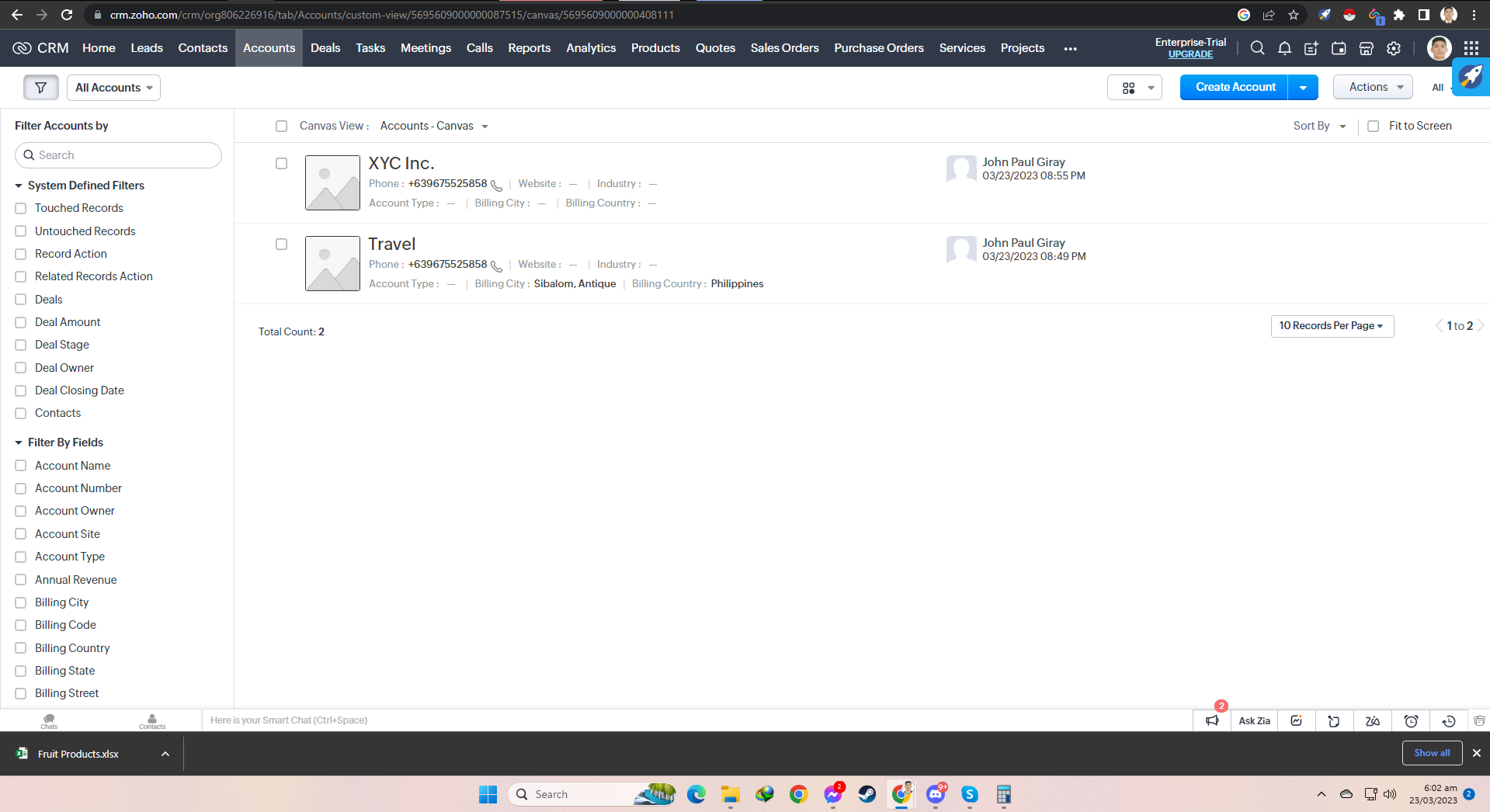Open the Canvas View selector dropdown
This screenshot has height=812, width=1490.
click(434, 126)
